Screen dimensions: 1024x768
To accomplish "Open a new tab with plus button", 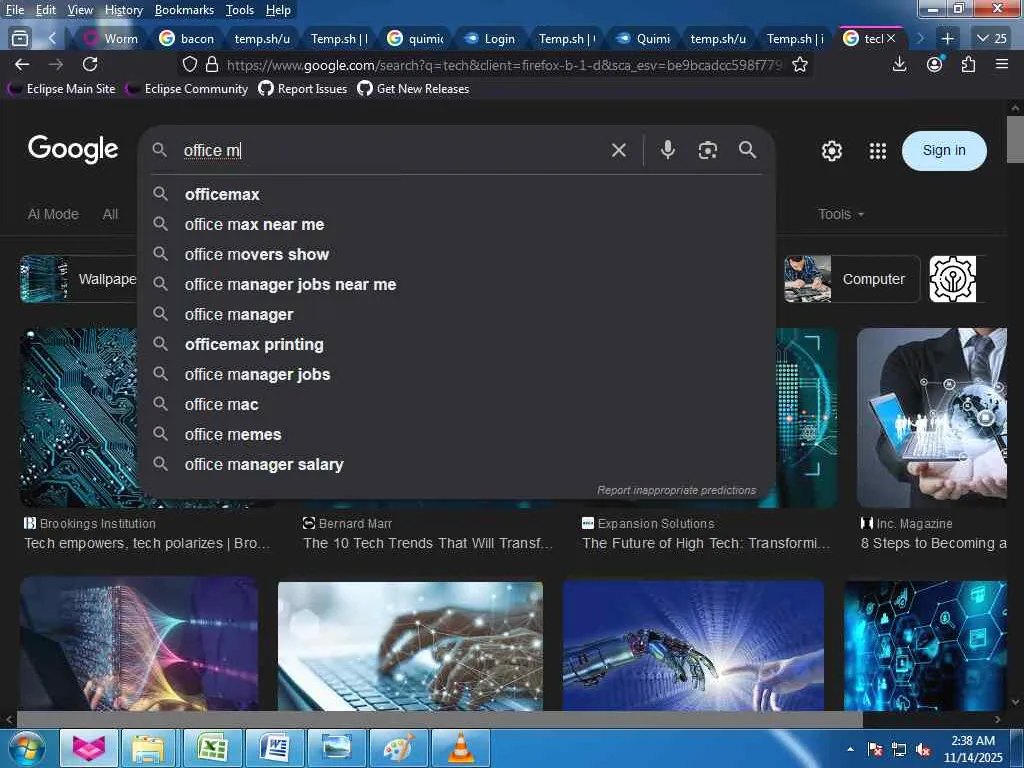I will 948,39.
